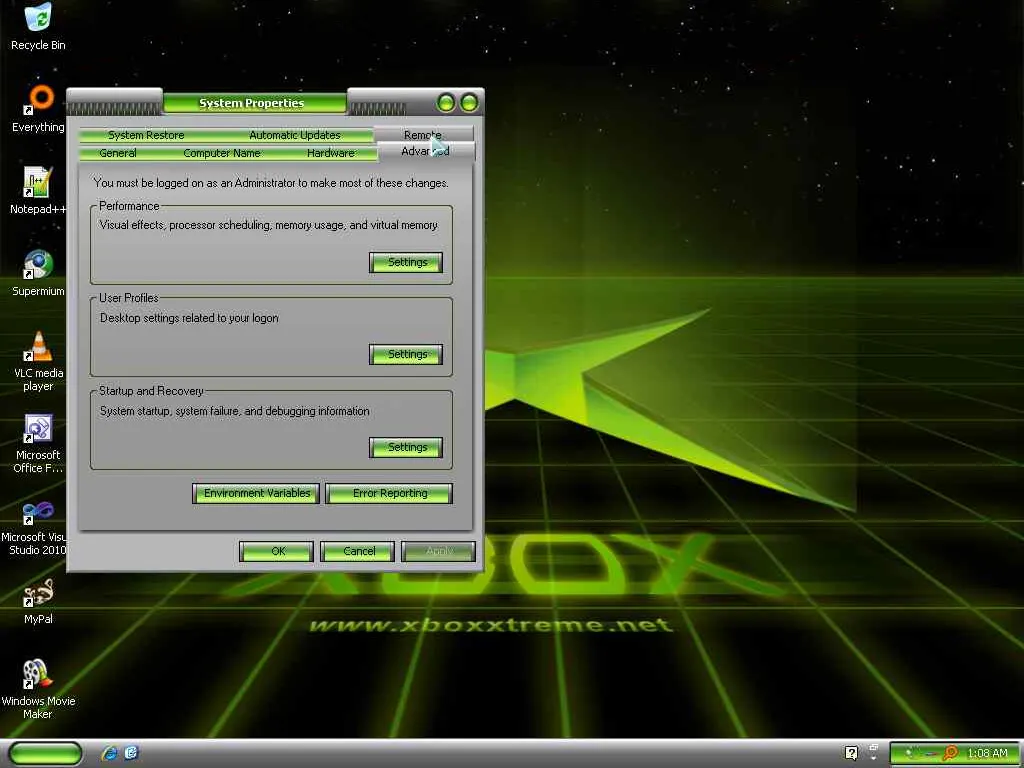Viewport: 1024px width, 768px height.
Task: Click the Error Reporting button
Action: [389, 494]
